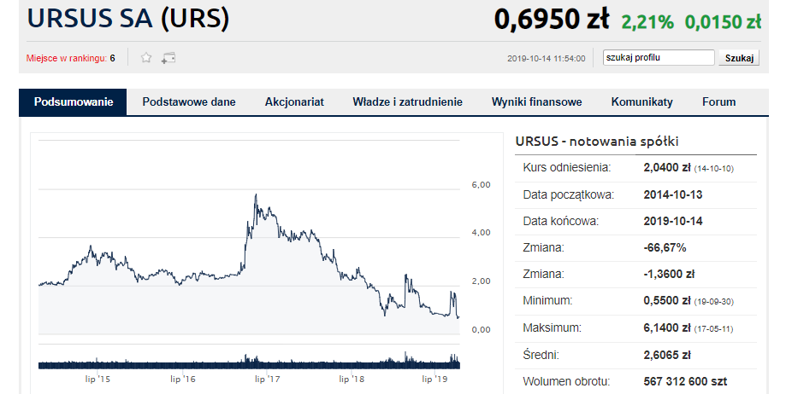Image resolution: width=786 pixels, height=394 pixels.
Task: Open the Akcjonariat tab
Action: pyautogui.click(x=294, y=102)
